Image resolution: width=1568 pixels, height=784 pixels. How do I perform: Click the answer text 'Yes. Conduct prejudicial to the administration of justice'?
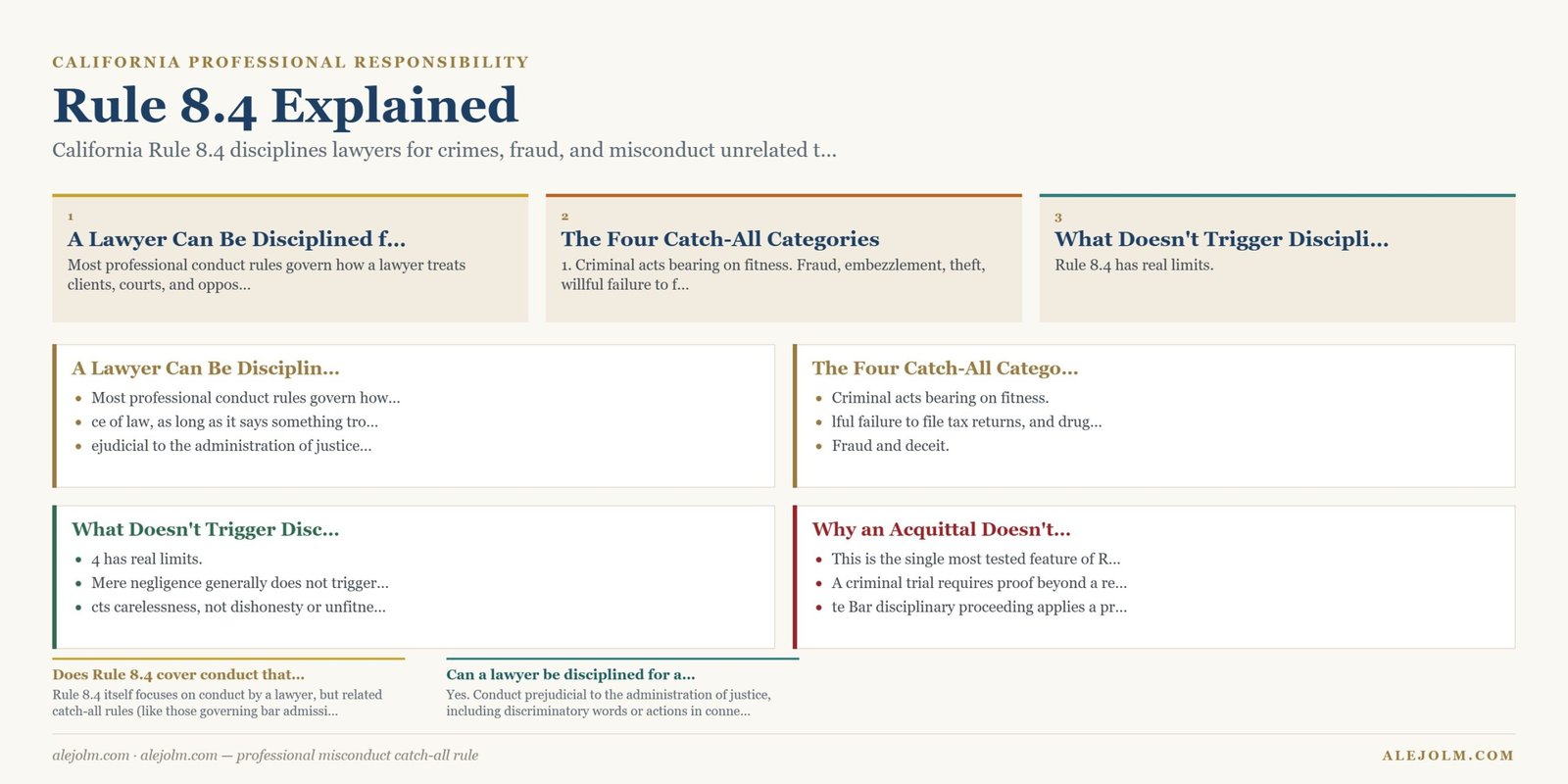(x=609, y=695)
